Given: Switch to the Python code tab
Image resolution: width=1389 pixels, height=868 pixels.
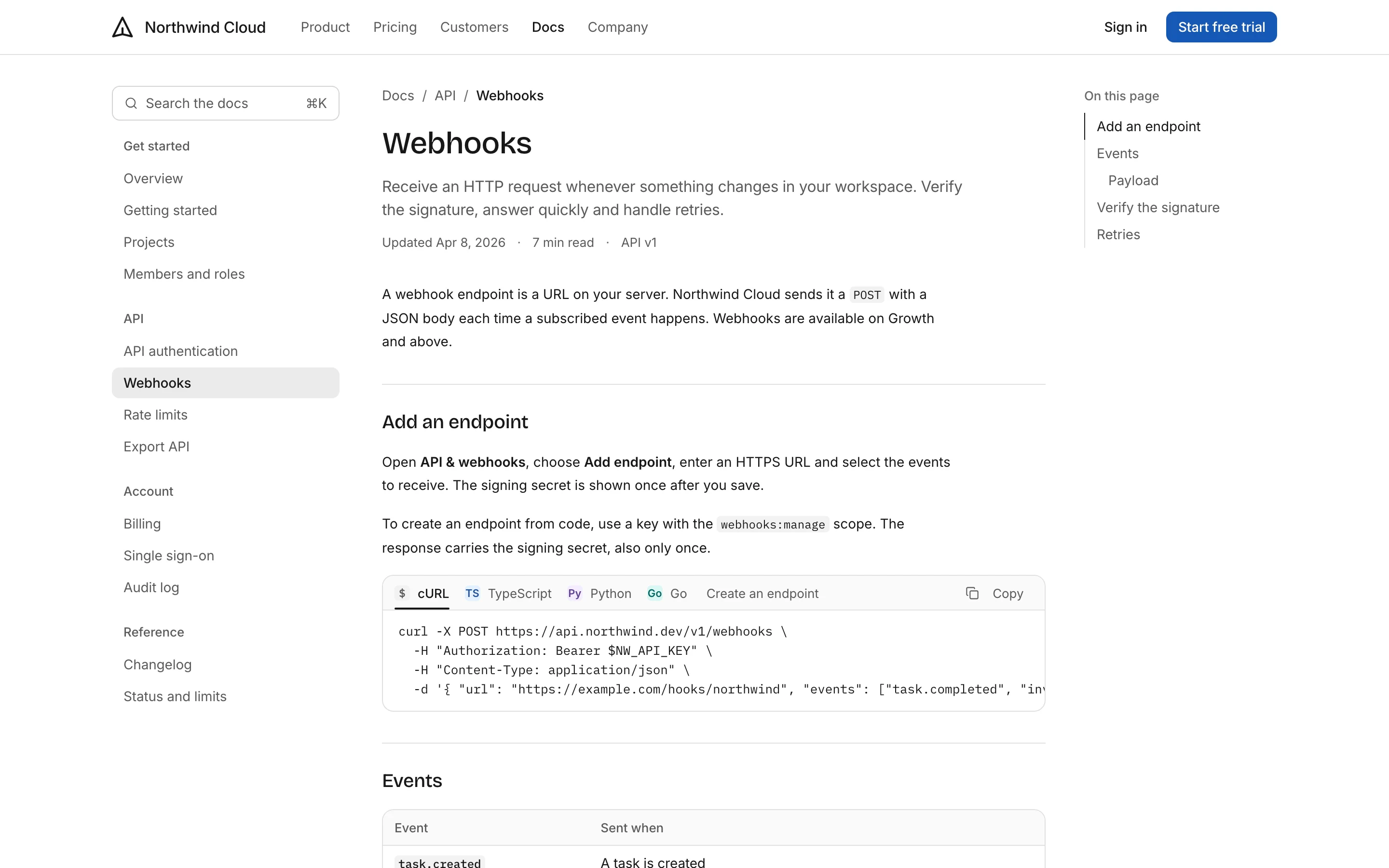Looking at the screenshot, I should (599, 593).
